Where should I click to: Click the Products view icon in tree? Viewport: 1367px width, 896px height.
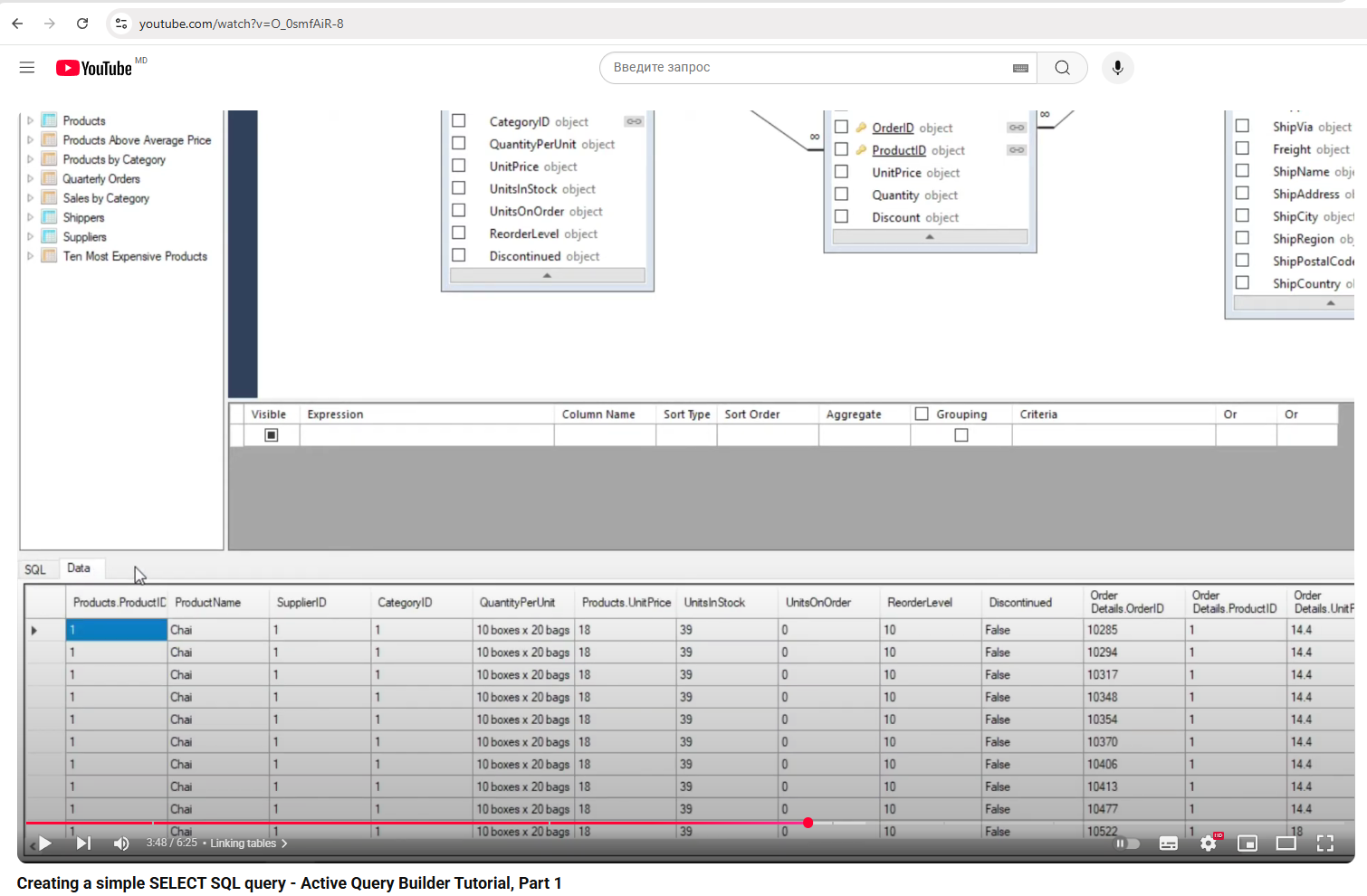click(x=50, y=120)
